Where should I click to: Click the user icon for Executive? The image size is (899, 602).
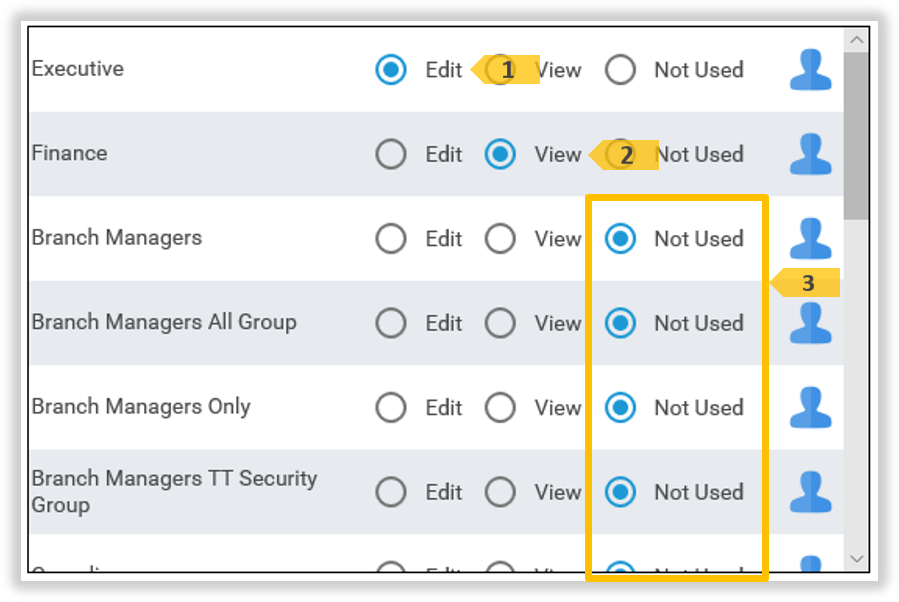[810, 70]
